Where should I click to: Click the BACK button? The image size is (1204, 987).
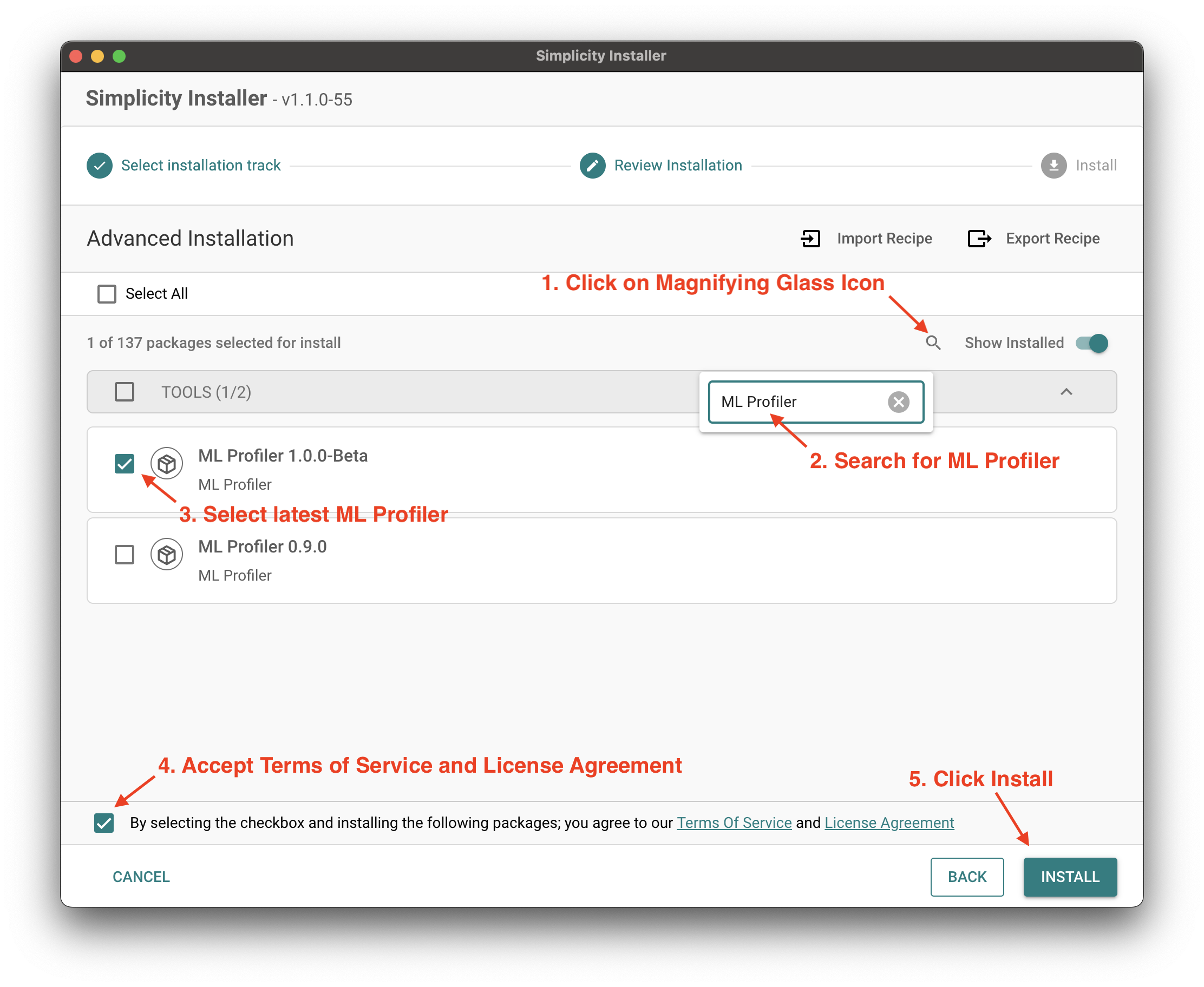[967, 877]
